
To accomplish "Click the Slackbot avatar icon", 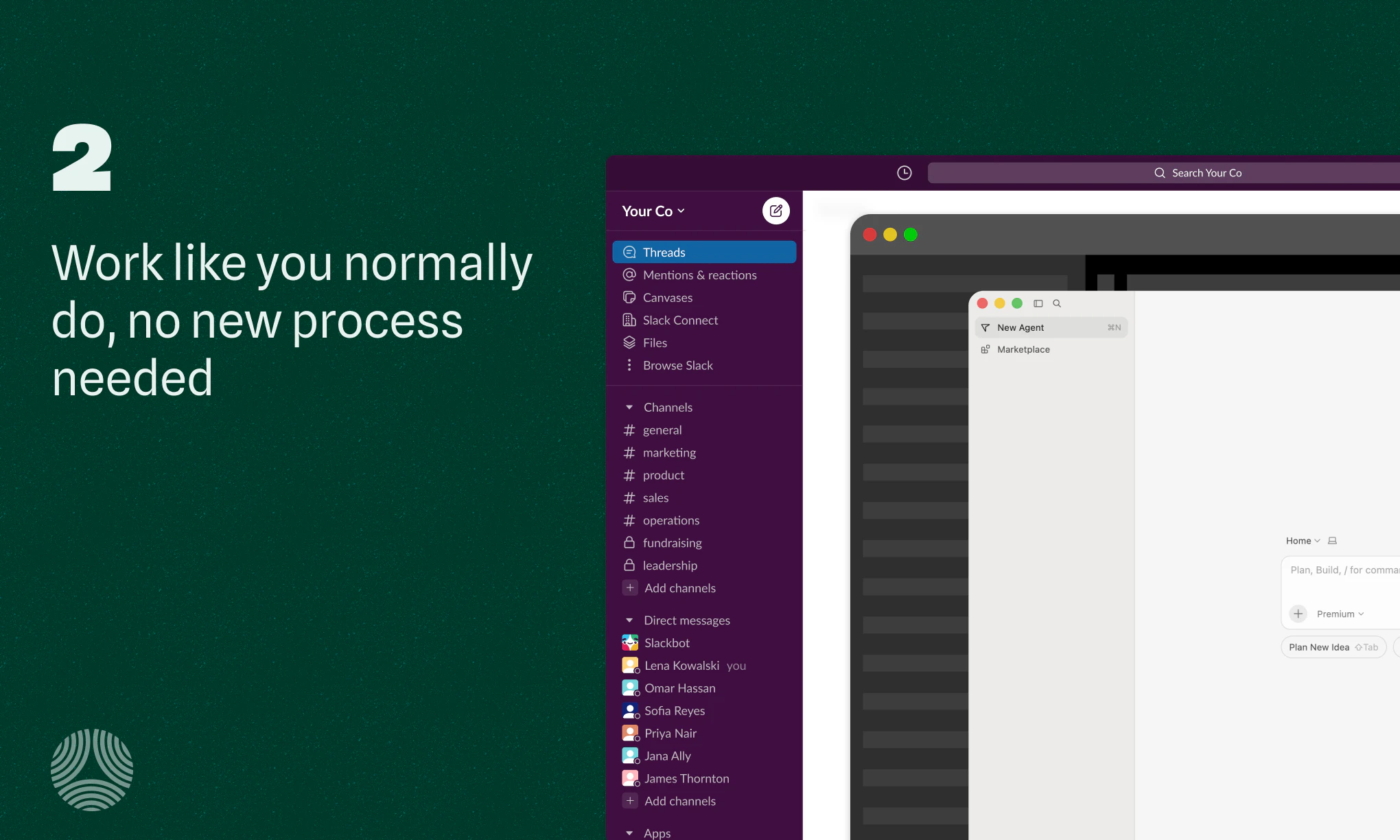I will (x=630, y=643).
